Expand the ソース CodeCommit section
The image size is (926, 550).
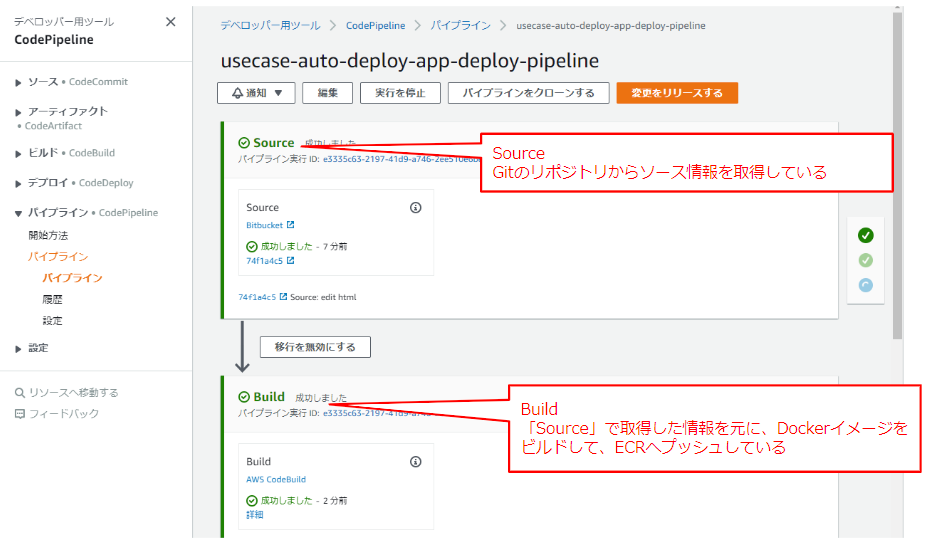(x=18, y=83)
